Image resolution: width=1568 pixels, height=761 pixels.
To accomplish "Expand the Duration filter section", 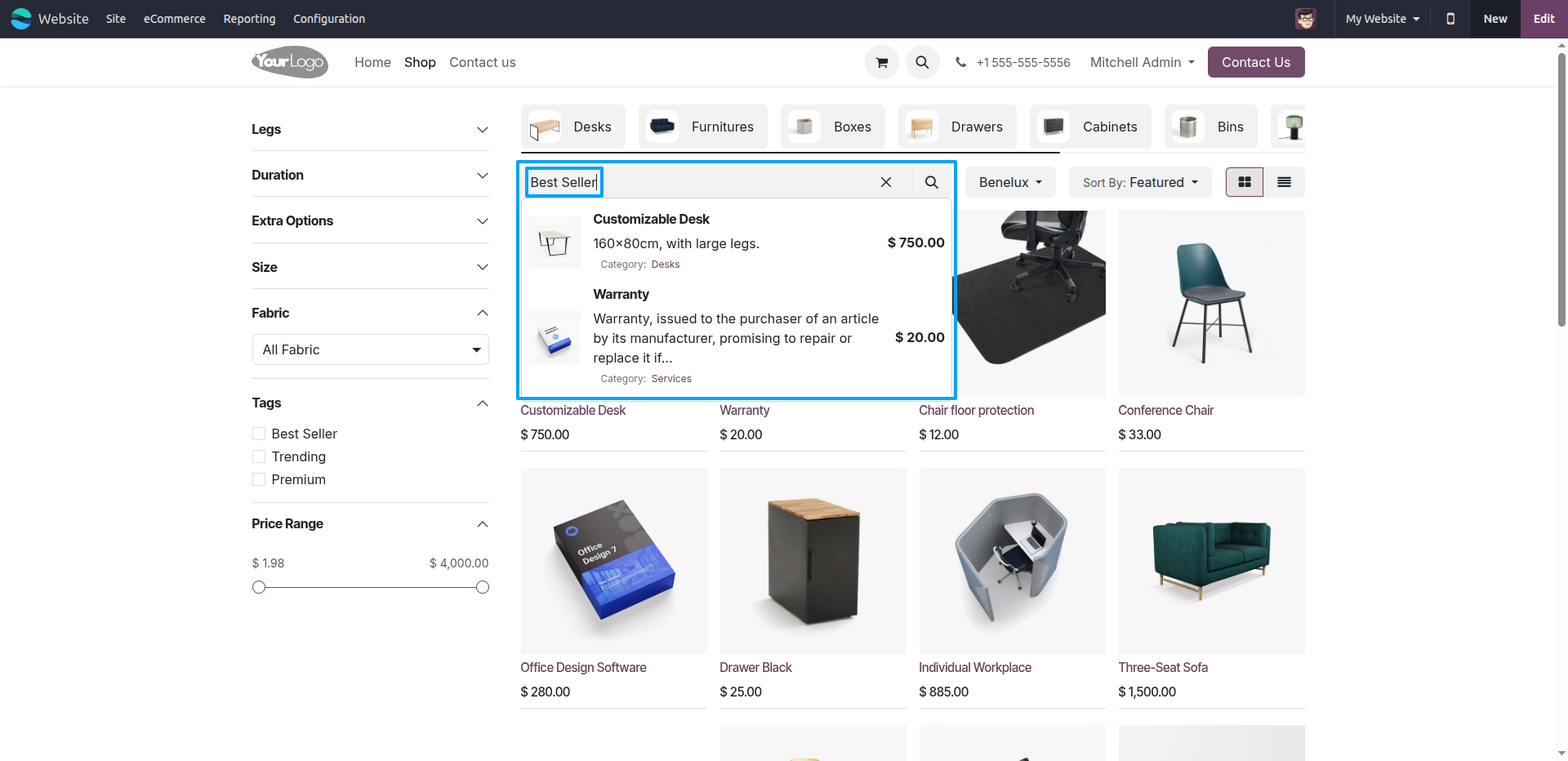I will click(370, 175).
